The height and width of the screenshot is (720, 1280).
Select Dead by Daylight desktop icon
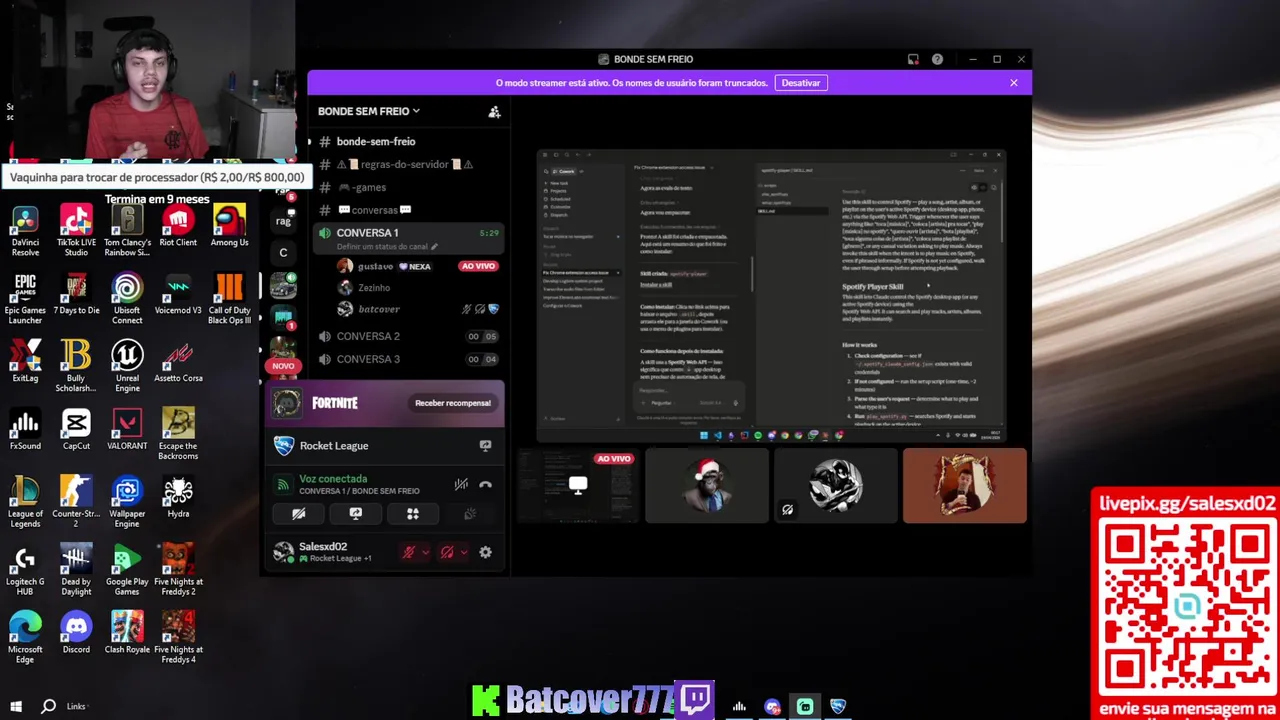click(76, 570)
